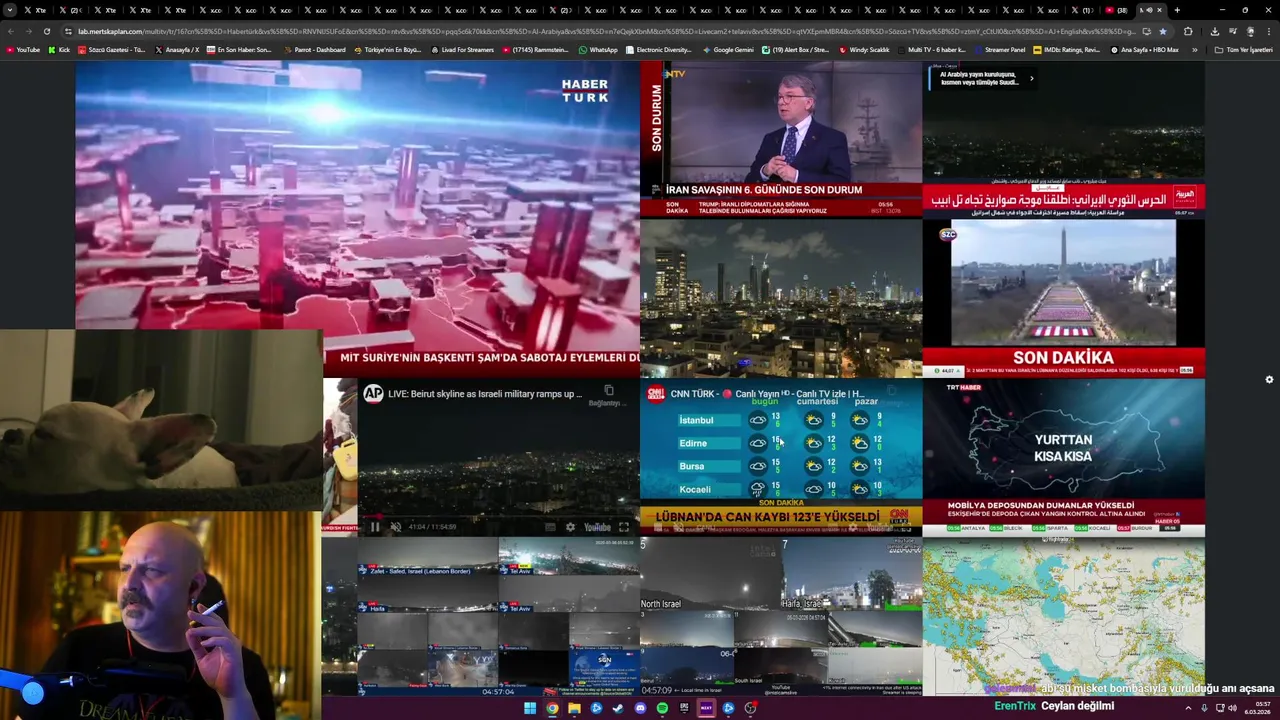Click the NTV Son Durum stream tile
1280x720 pixels.
point(781,139)
